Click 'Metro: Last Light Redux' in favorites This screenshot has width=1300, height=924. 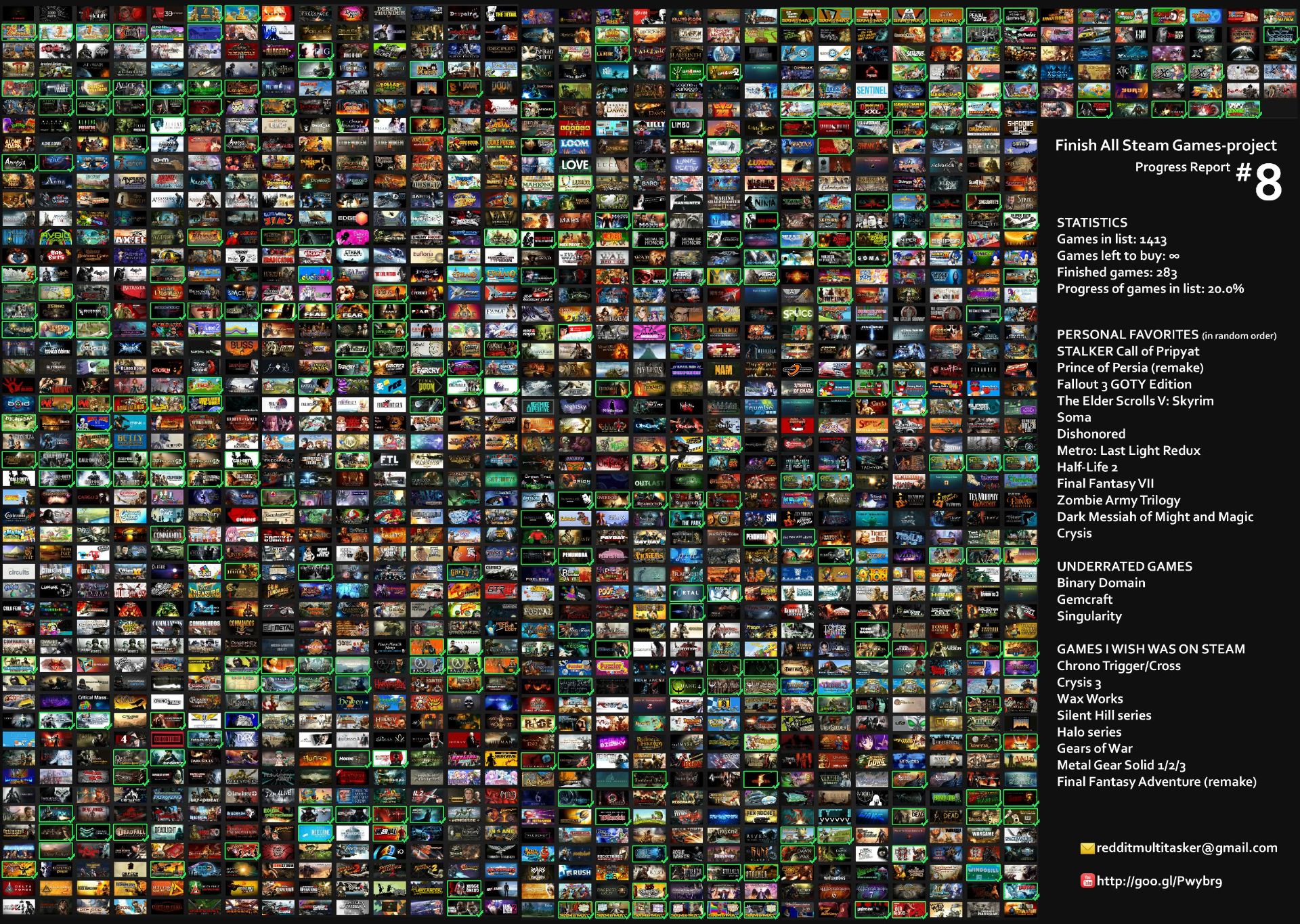[1128, 450]
